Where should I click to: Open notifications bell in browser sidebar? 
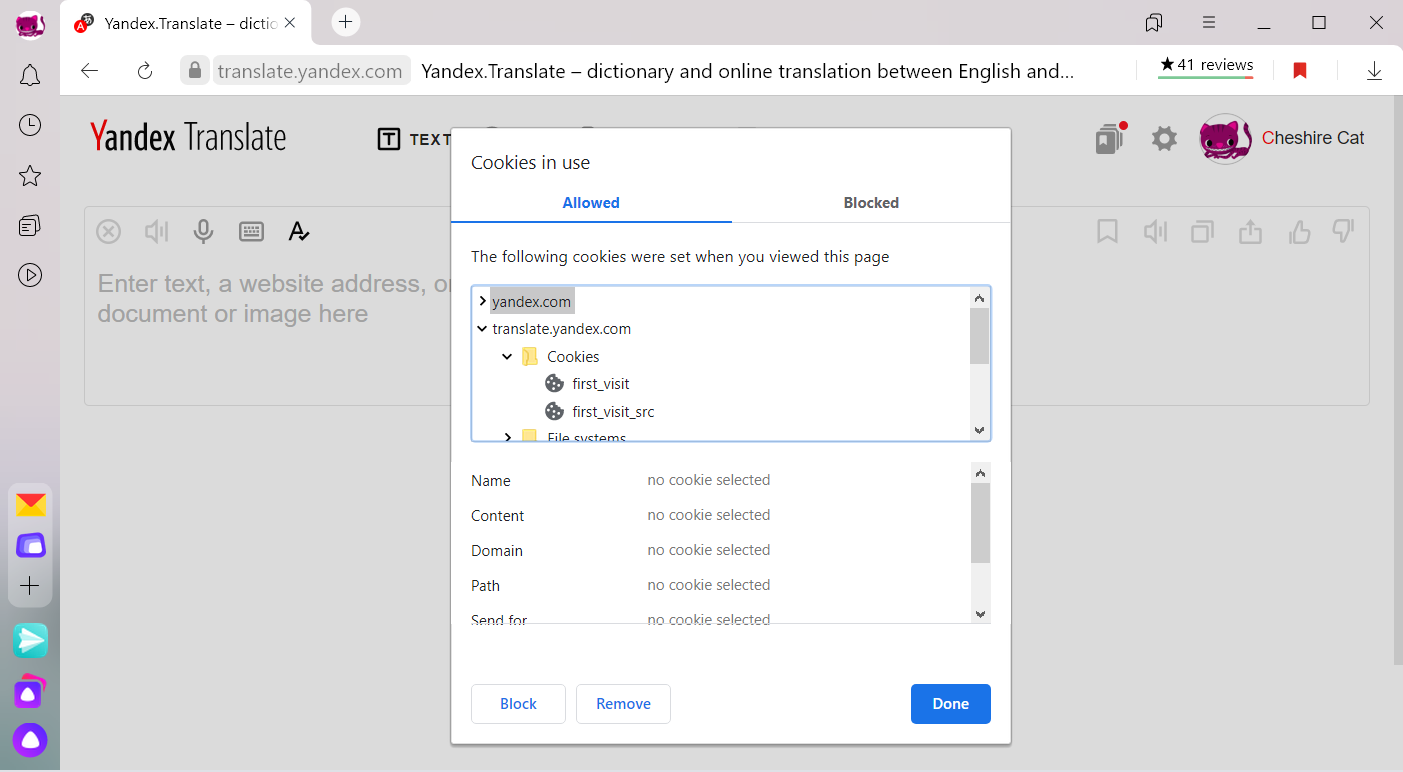[30, 75]
